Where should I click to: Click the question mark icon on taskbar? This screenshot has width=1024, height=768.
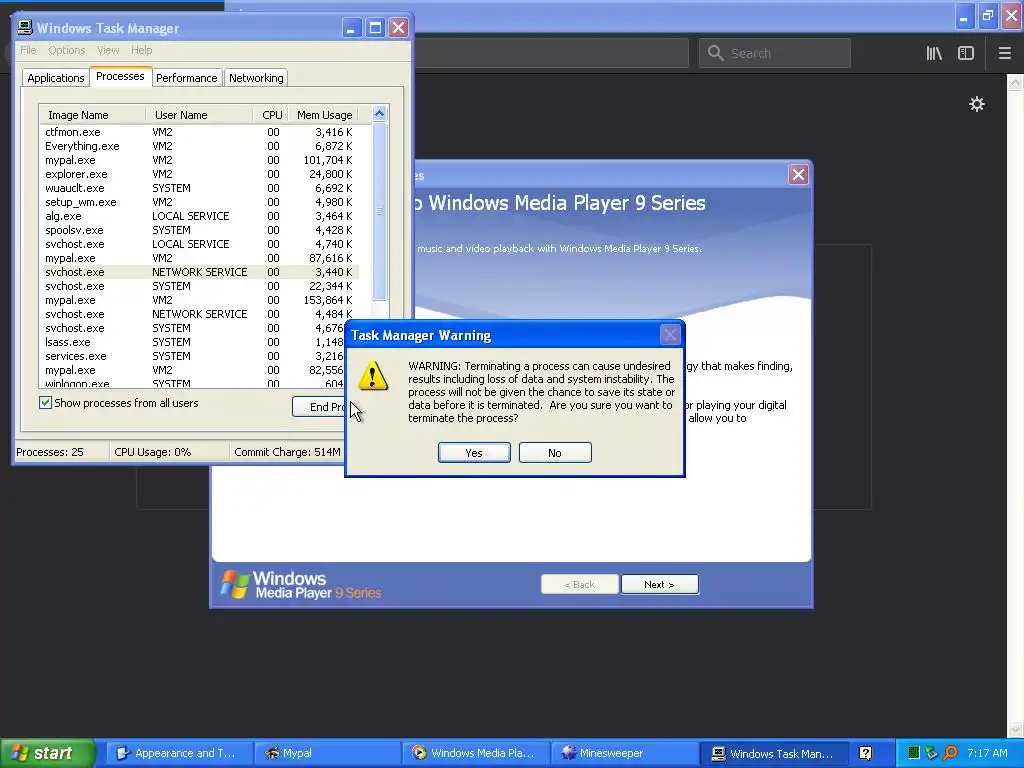(865, 754)
